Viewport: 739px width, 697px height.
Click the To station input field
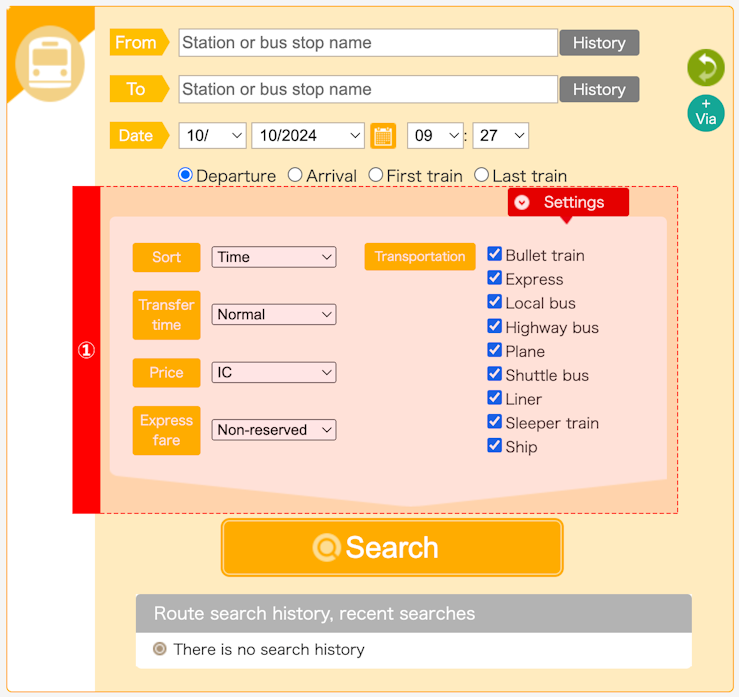point(368,90)
